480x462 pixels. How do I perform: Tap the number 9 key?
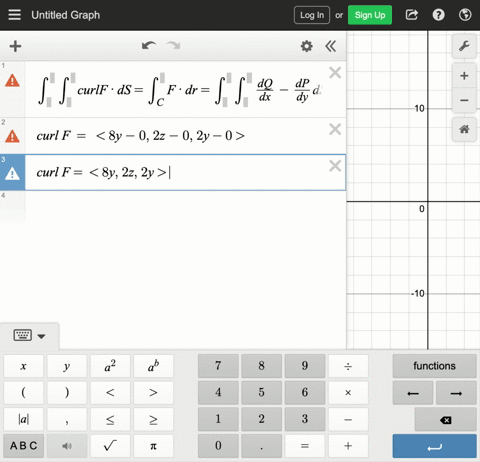305,366
